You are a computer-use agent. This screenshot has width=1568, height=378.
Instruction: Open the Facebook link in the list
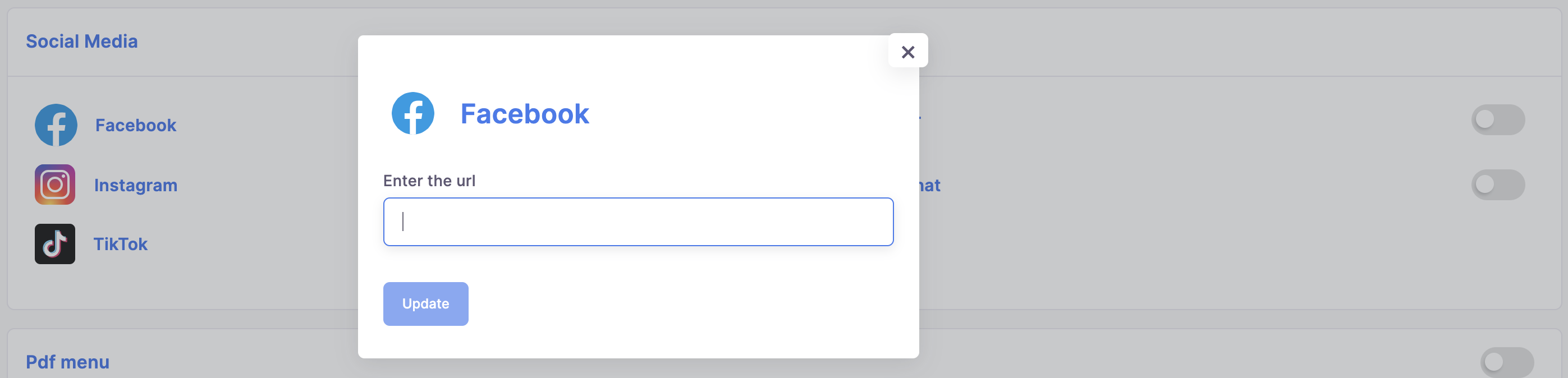(136, 126)
